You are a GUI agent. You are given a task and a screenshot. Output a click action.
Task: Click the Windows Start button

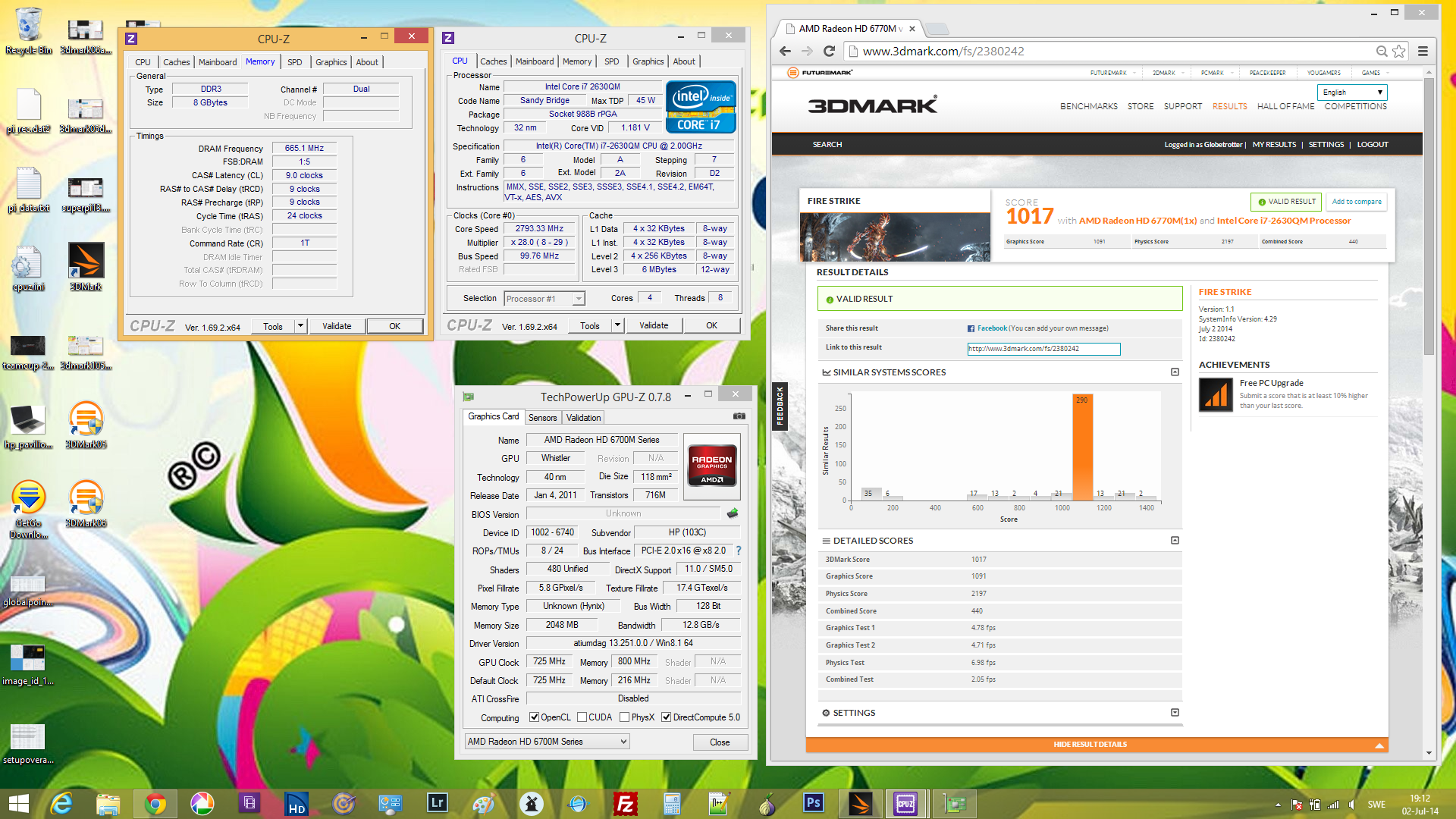coord(18,804)
